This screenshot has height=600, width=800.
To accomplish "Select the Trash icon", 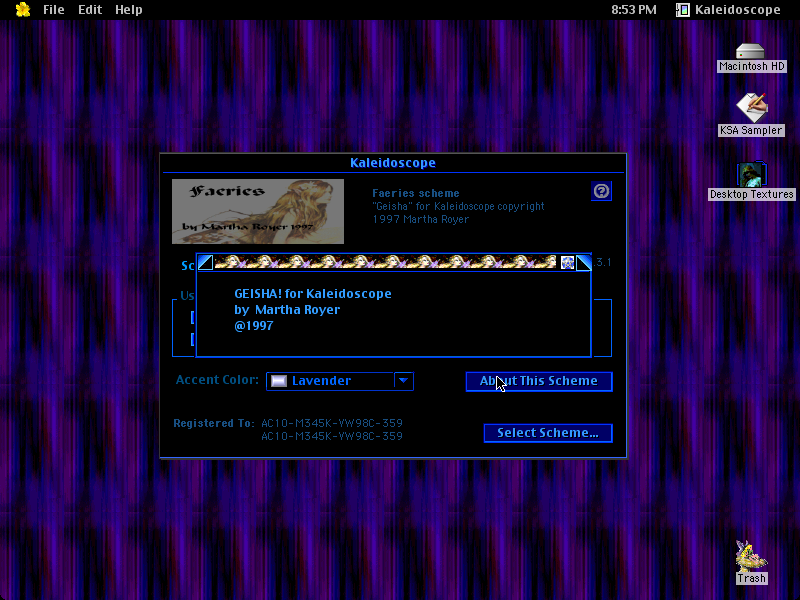I will pyautogui.click(x=751, y=563).
